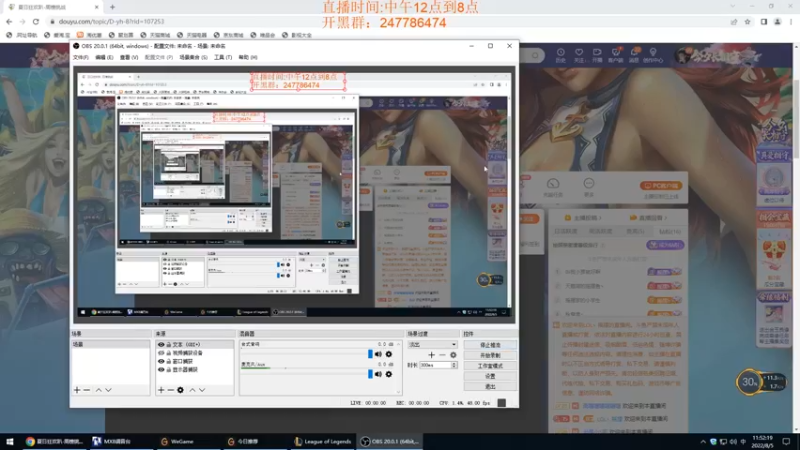Mute microphone/Aux speaker icon
This screenshot has height=450, width=800.
coord(378,374)
